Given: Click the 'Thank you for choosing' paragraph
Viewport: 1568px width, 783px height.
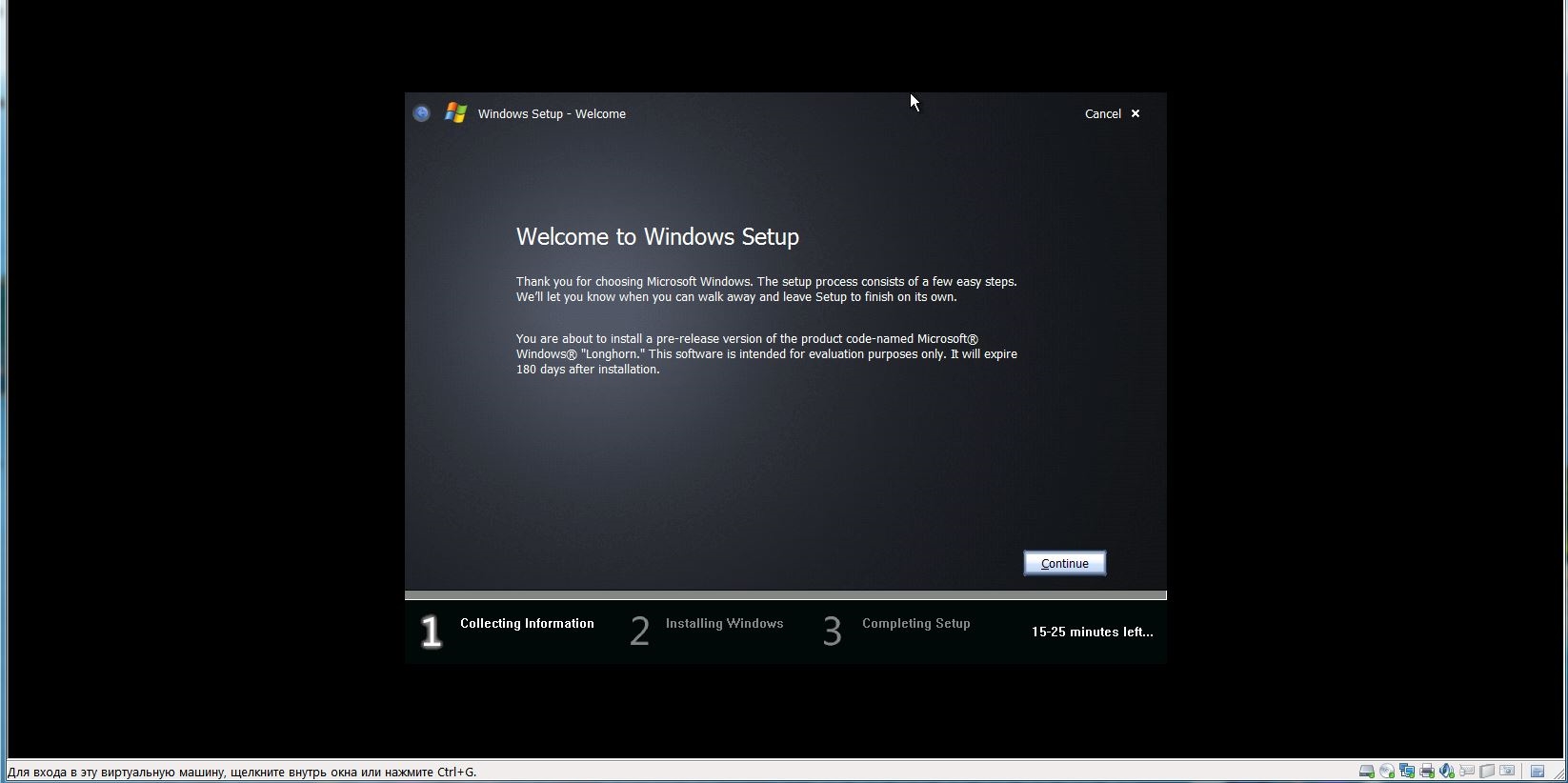Looking at the screenshot, I should [767, 289].
